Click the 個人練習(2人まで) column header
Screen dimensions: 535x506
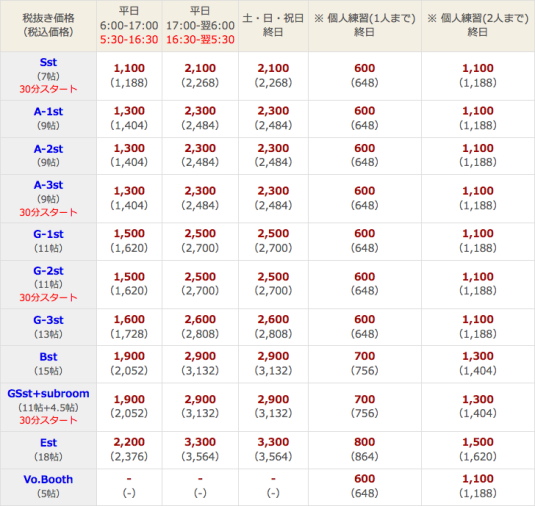[478, 26]
